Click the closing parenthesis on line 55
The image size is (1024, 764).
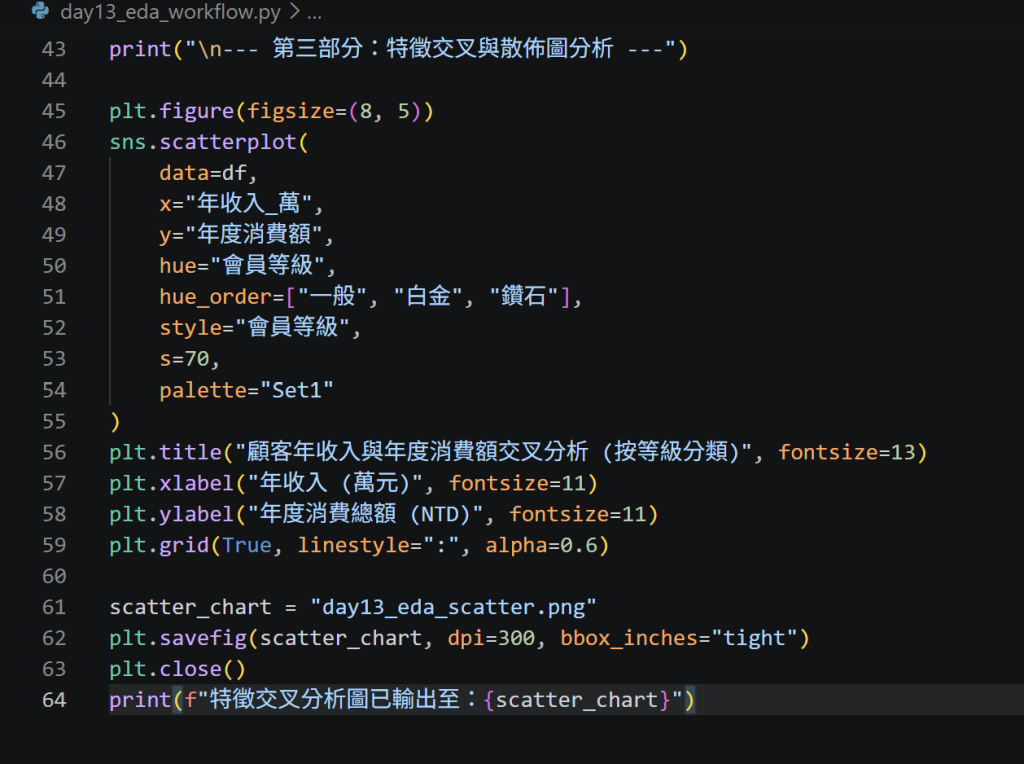(115, 422)
